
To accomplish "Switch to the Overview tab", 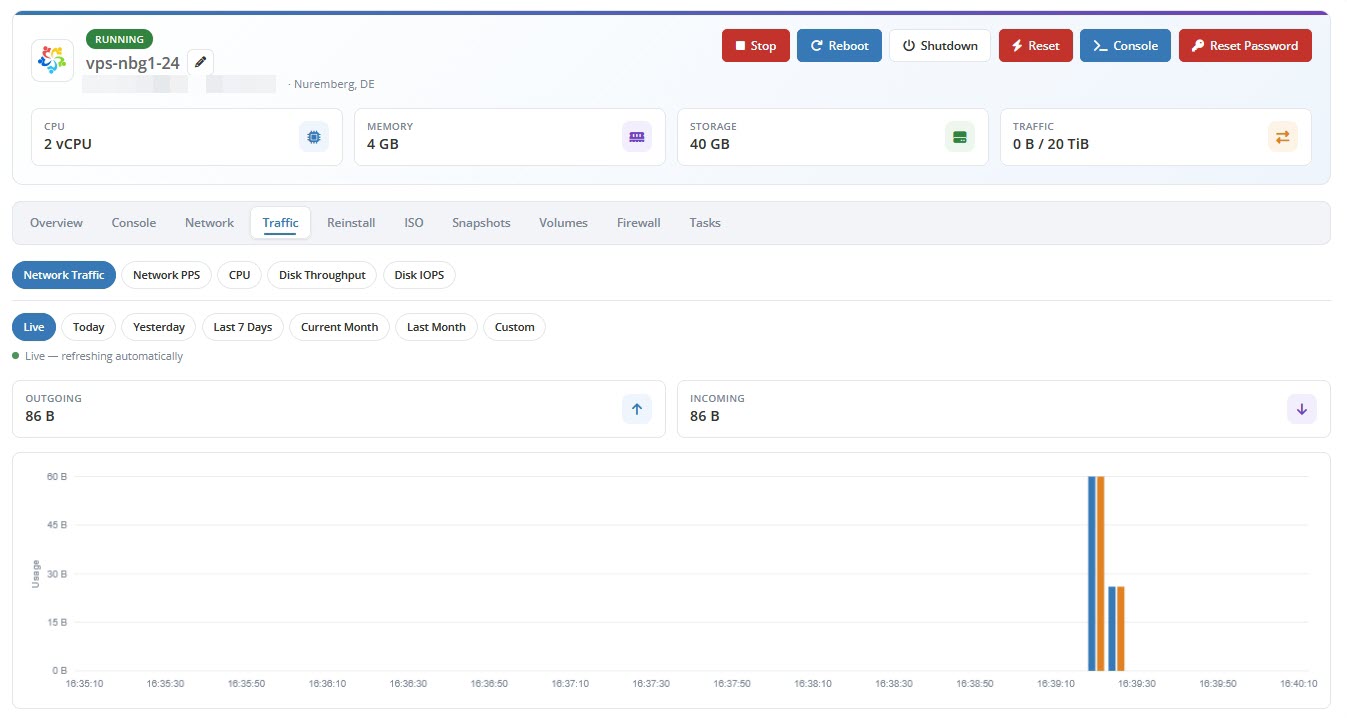I will (56, 223).
